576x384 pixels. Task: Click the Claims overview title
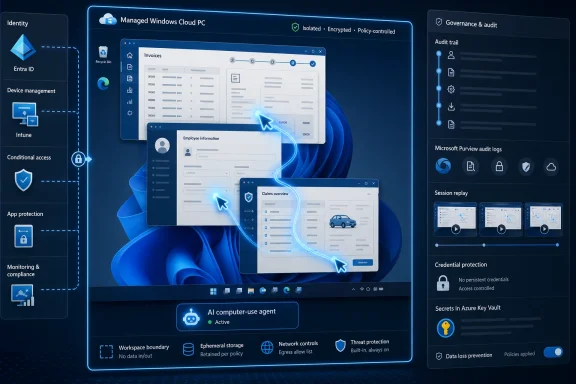[275, 193]
